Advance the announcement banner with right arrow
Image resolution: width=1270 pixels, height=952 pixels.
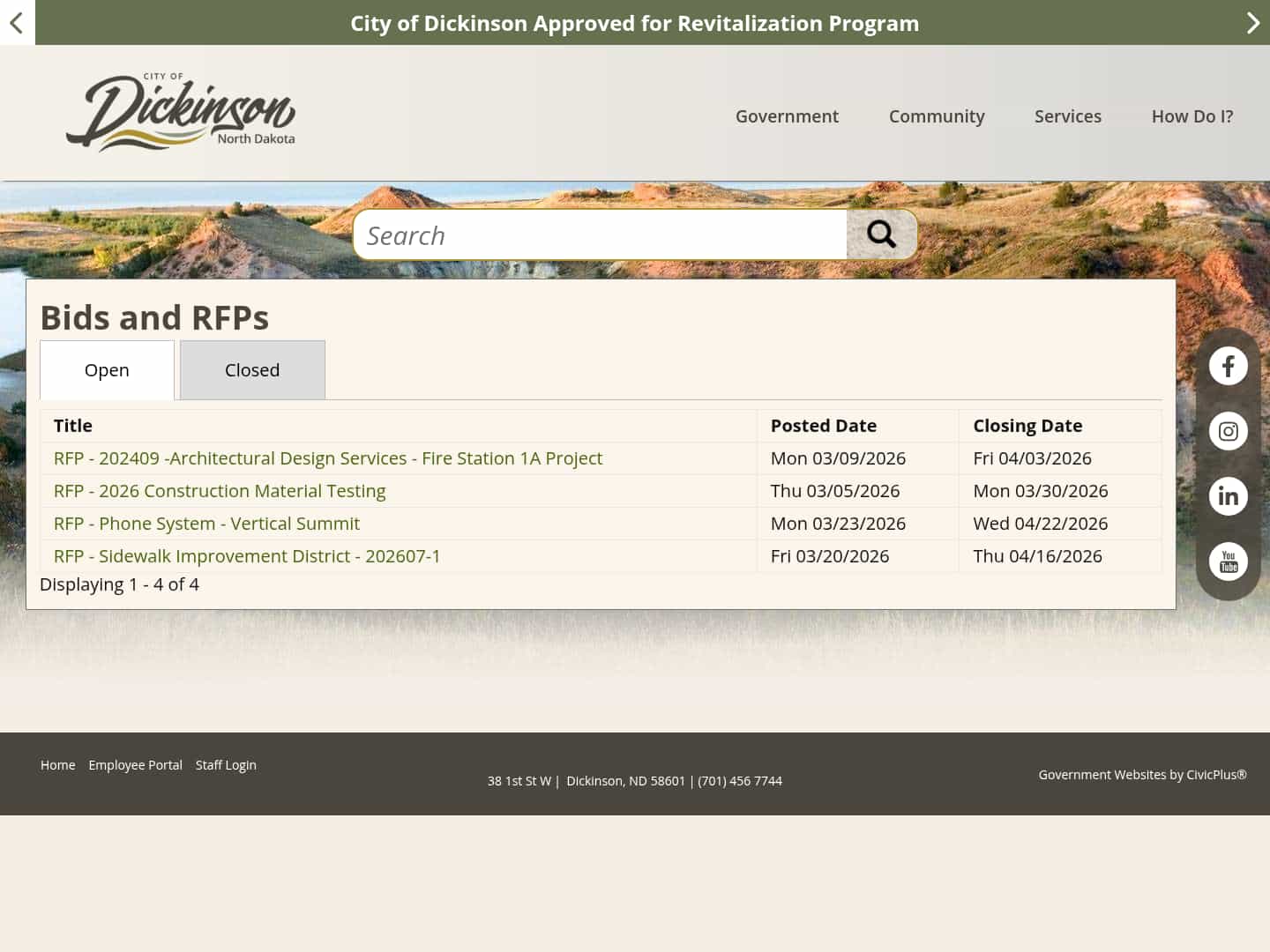[1253, 23]
